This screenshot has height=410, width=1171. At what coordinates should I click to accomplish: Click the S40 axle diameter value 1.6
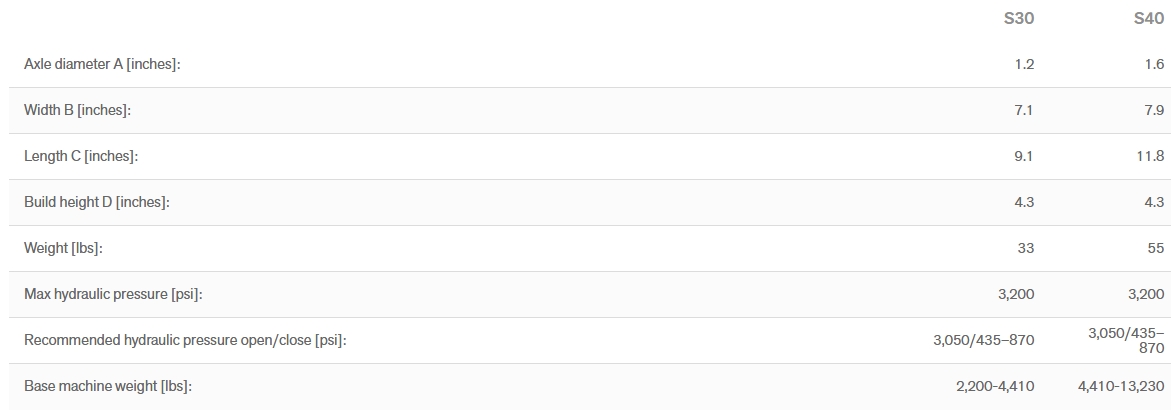pyautogui.click(x=1154, y=64)
